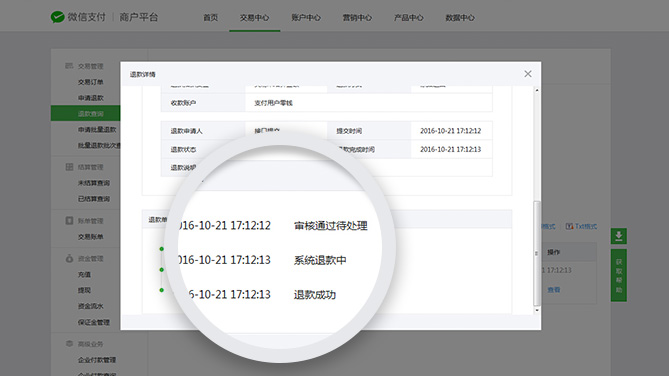Open 资金流水 in the sidebar
This screenshot has height=376, width=669.
90,306
